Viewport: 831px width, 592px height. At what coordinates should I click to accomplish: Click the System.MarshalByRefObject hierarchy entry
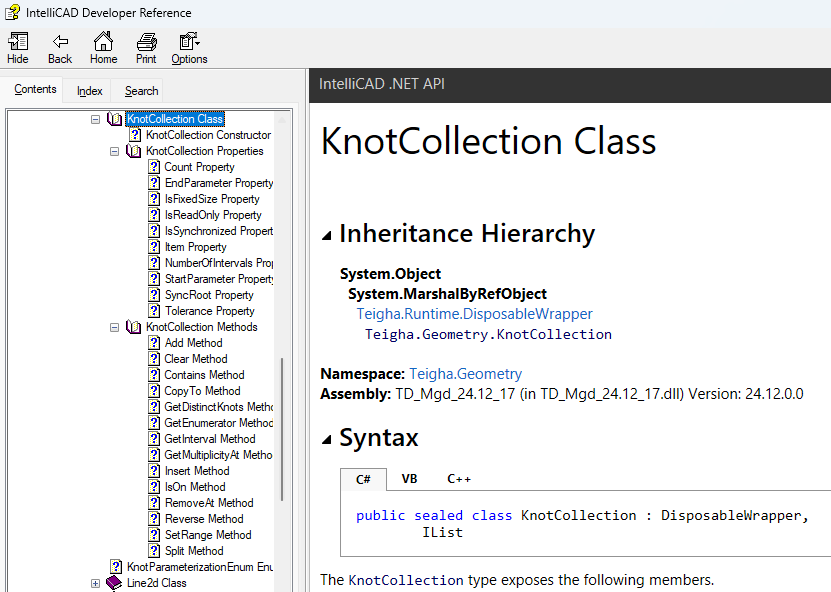tap(447, 294)
